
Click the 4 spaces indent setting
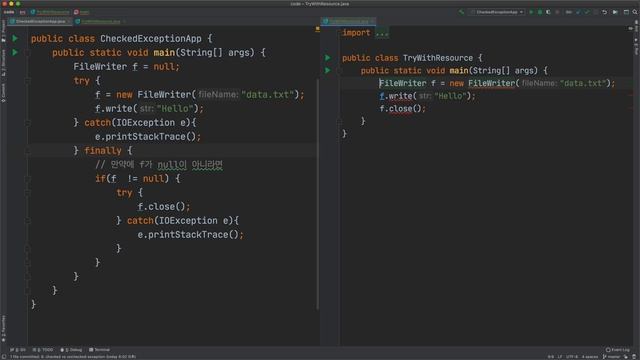(590, 357)
